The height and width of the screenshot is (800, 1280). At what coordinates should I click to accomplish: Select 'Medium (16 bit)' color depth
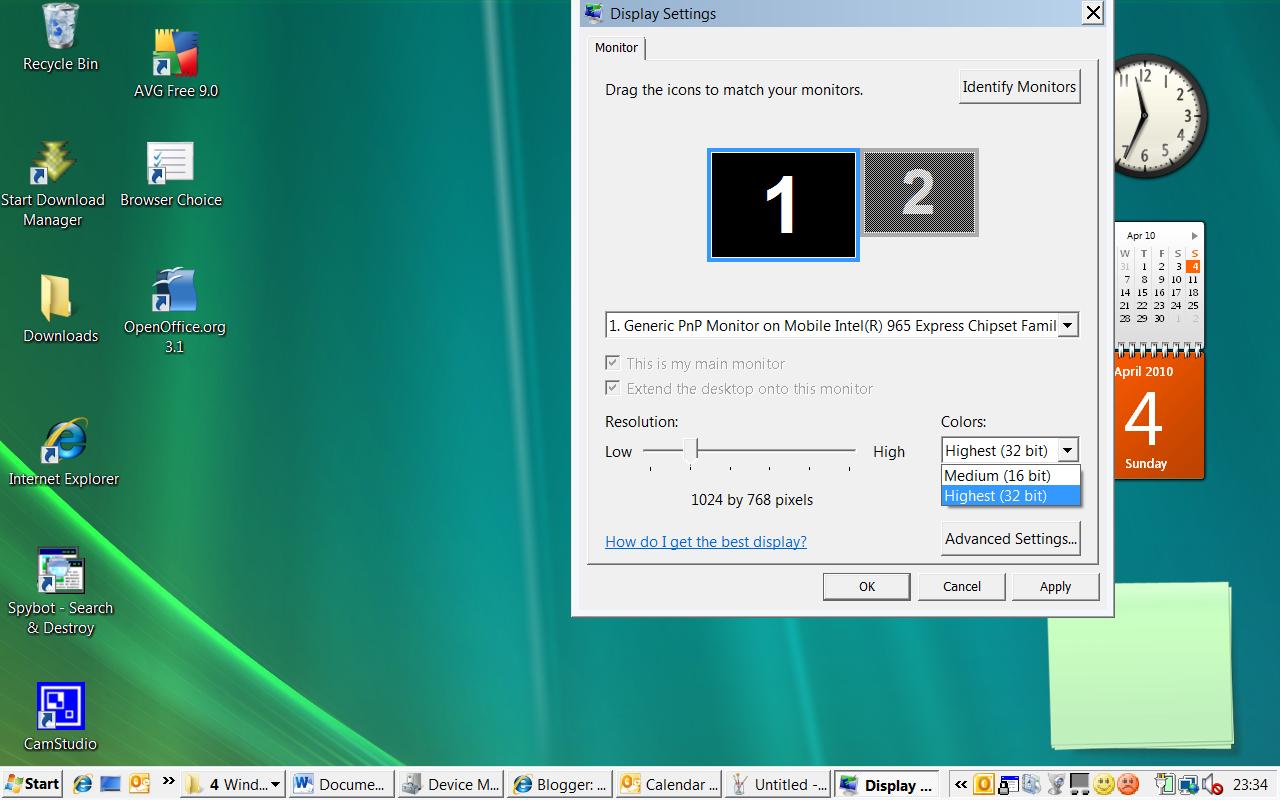997,476
